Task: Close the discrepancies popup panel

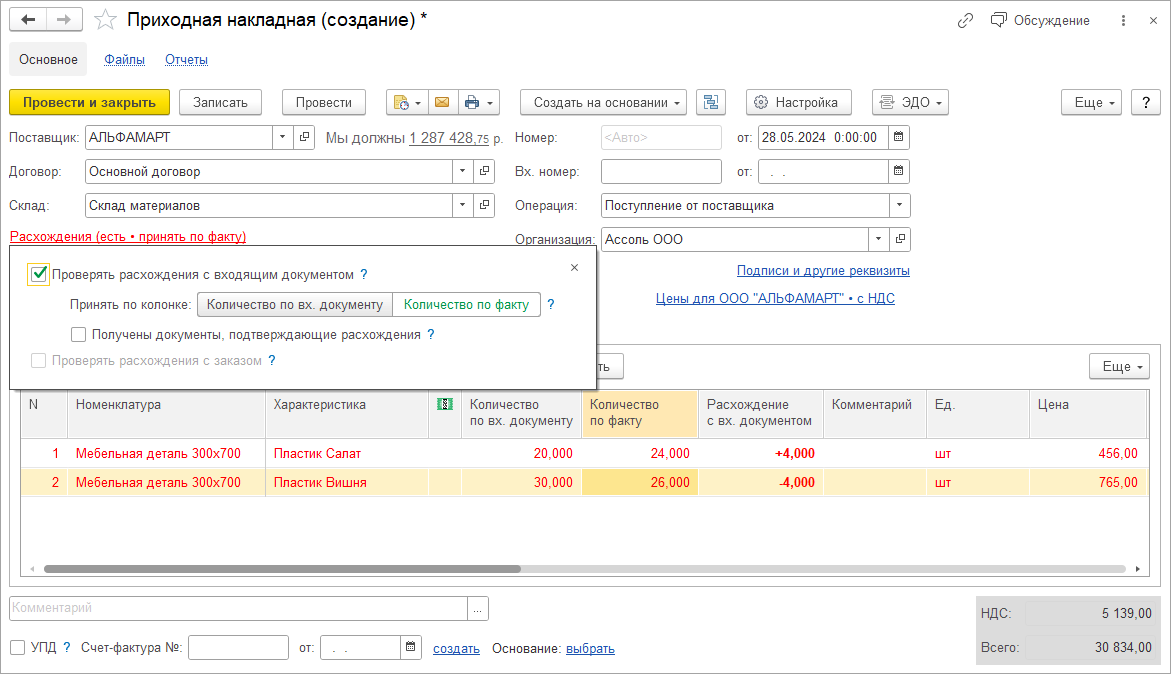Action: coord(574,267)
